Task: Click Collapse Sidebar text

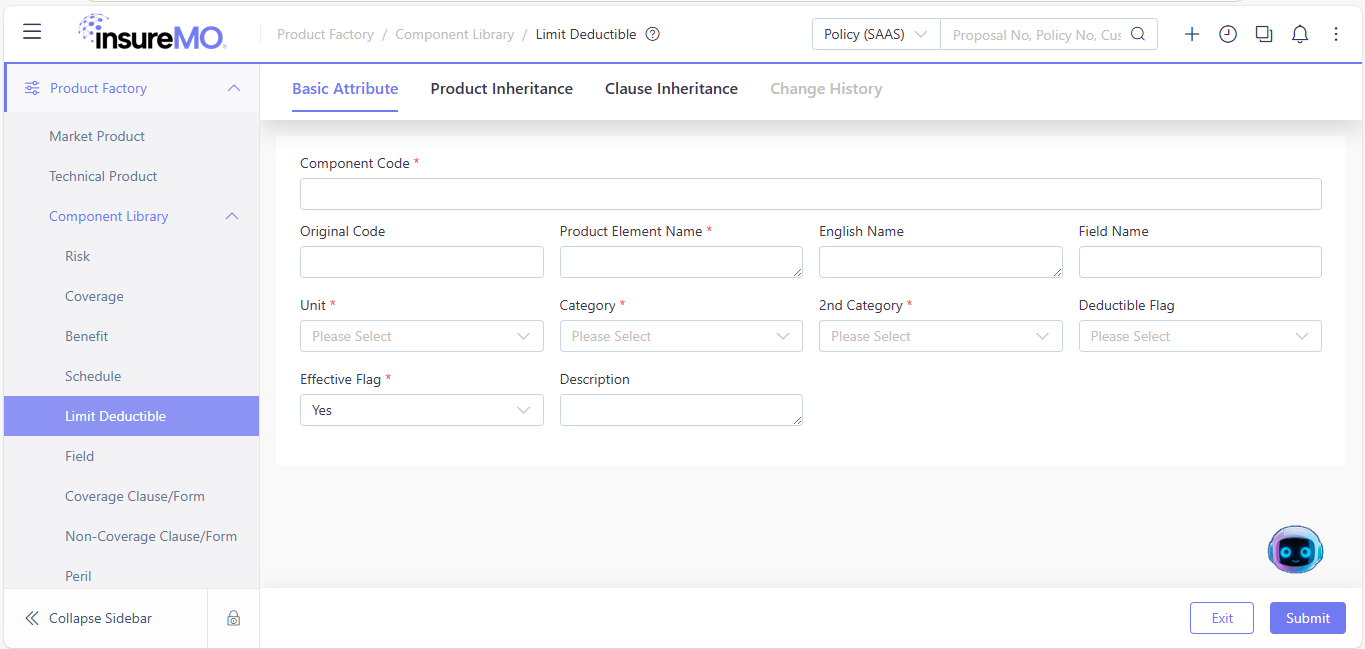Action: click(101, 618)
